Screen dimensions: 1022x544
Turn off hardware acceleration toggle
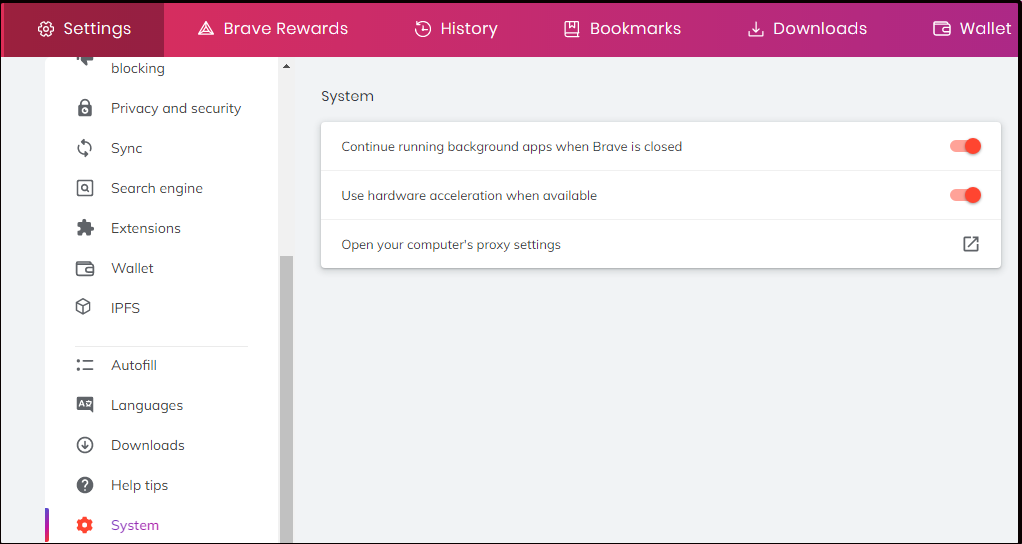[x=965, y=195]
